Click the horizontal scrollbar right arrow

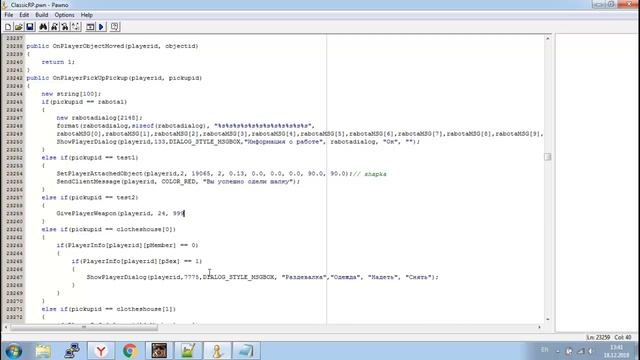point(540,327)
